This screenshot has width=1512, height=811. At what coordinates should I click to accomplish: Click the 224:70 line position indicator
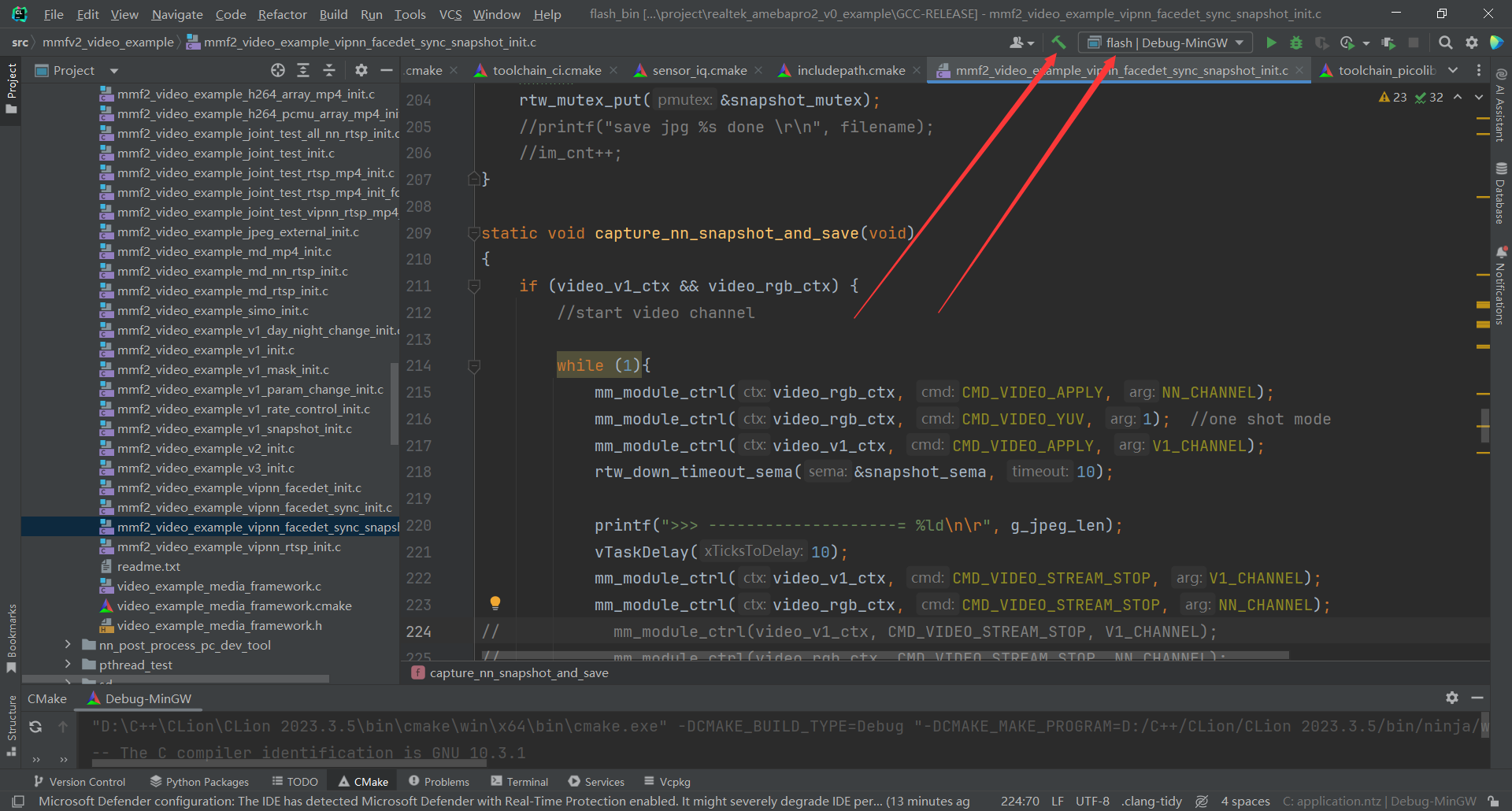[1020, 802]
